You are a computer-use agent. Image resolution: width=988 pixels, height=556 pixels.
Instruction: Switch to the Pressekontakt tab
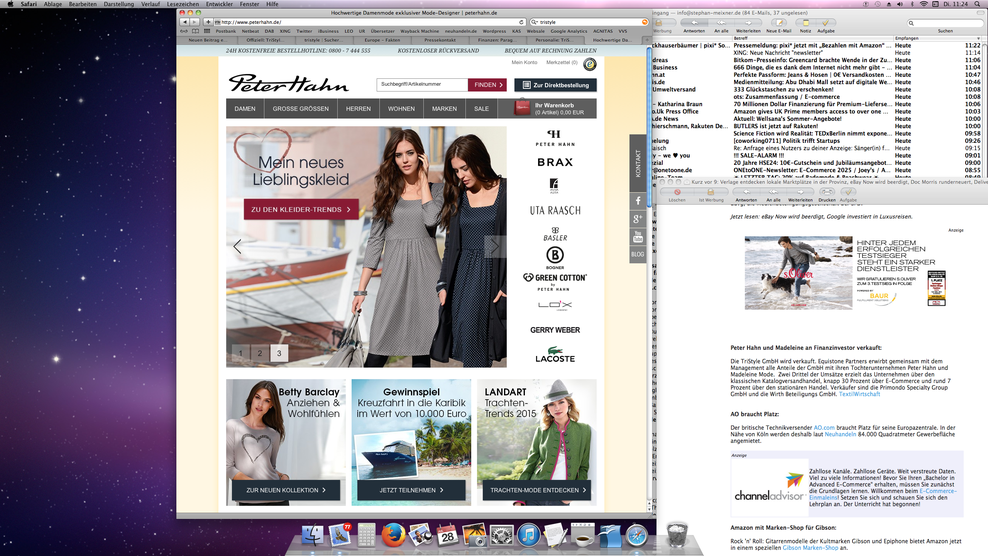440,40
